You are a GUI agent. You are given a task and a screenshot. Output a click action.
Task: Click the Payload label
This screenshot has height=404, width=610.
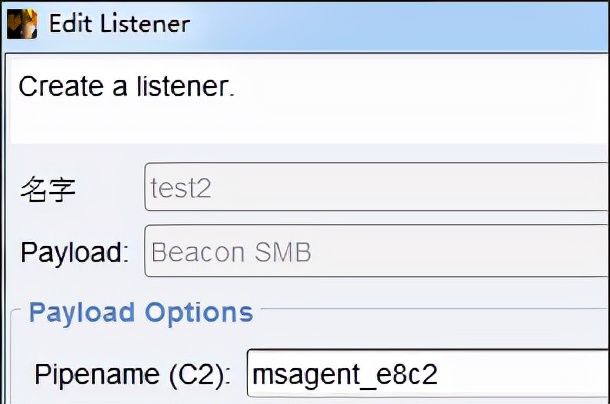click(74, 252)
